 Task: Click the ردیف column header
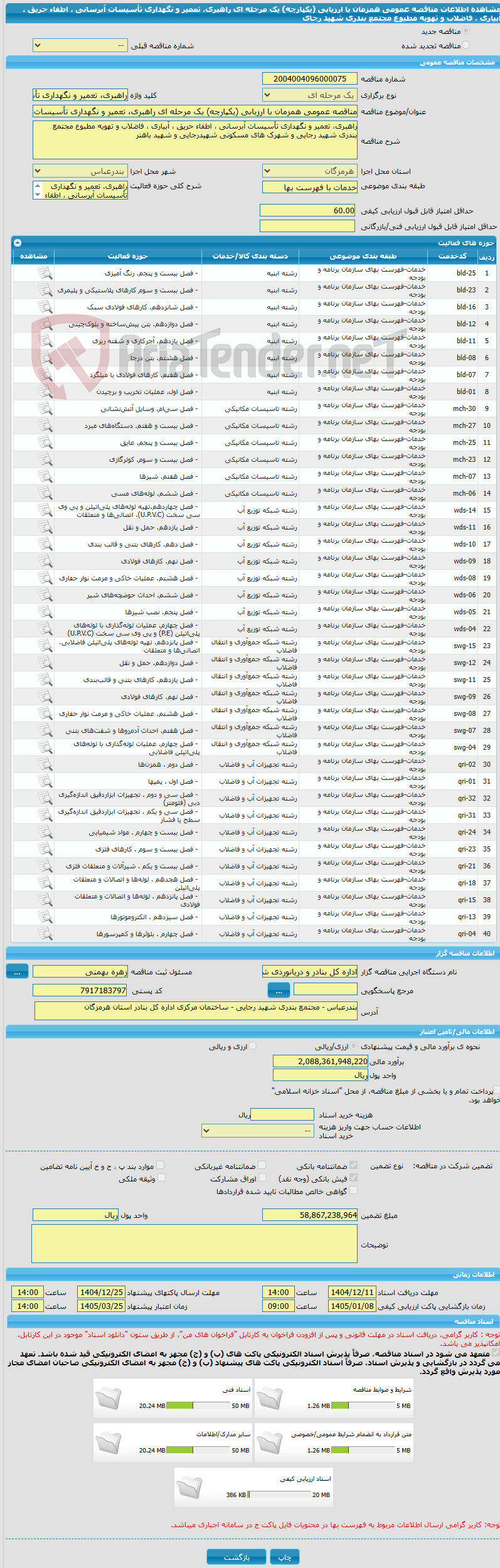pos(487,256)
